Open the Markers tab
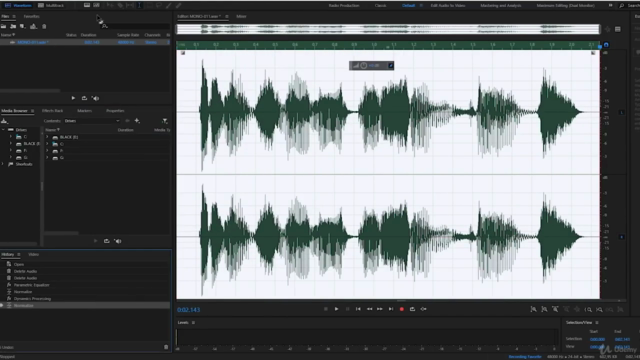The height and width of the screenshot is (360, 640). pos(84,111)
